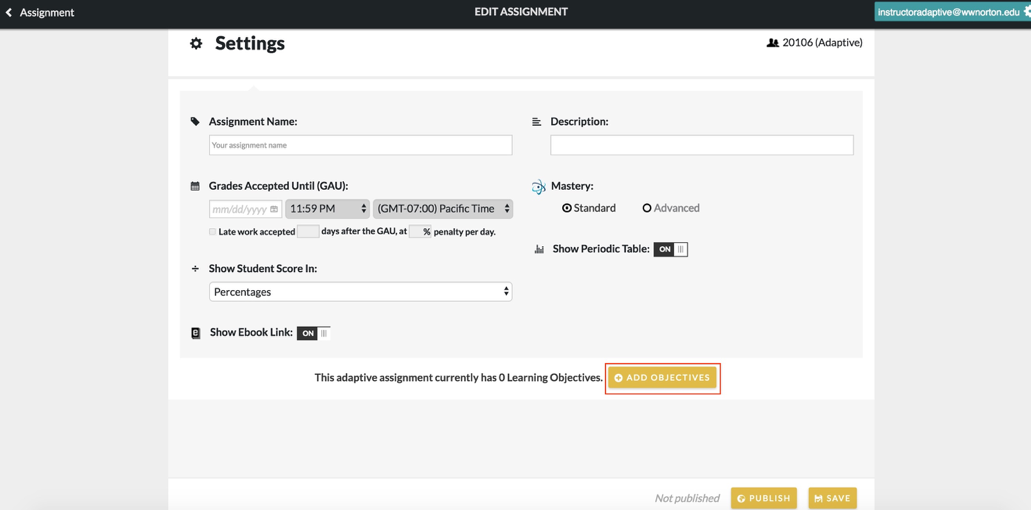Click the Add Objectives button
Screen dimensions: 1031x510
coord(662,378)
